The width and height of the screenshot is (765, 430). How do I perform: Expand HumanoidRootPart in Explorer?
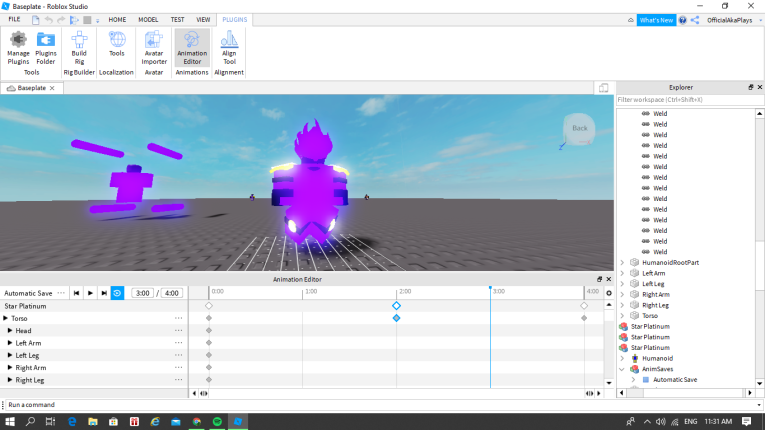pyautogui.click(x=622, y=263)
